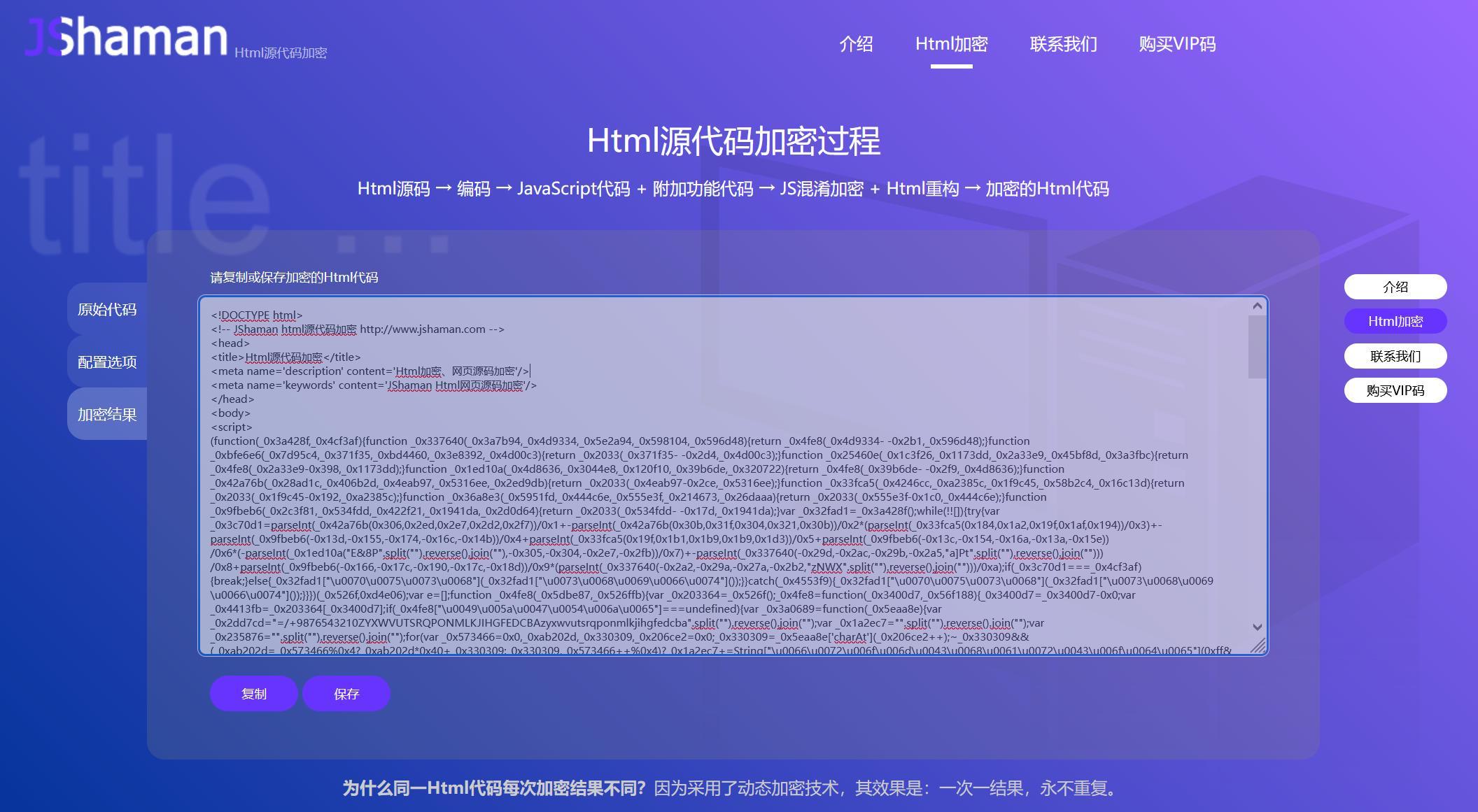Click the '<meta name='description'' line
The image size is (1478, 812).
tap(370, 371)
